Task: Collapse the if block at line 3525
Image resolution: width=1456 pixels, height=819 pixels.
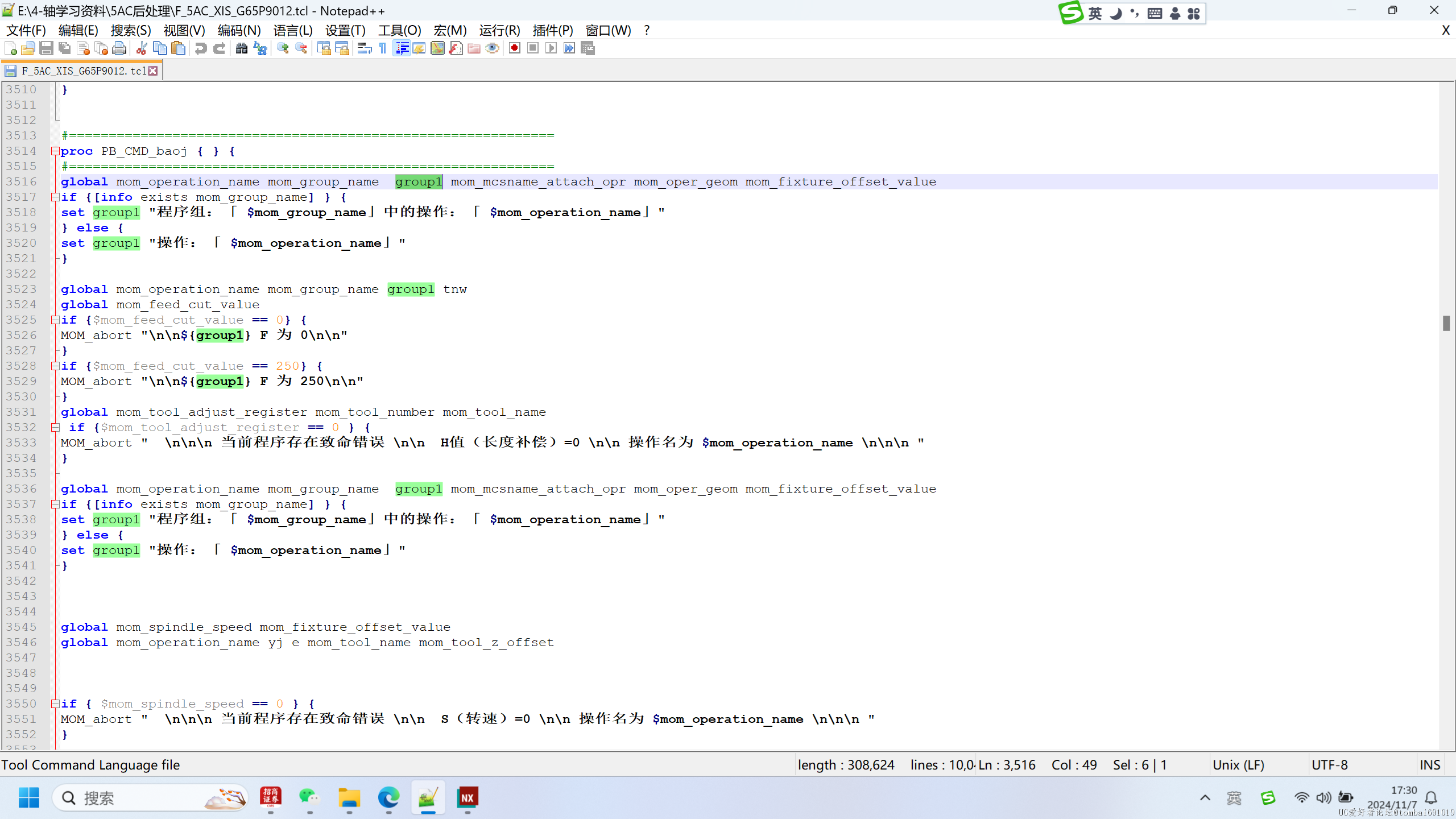Action: tap(55, 320)
